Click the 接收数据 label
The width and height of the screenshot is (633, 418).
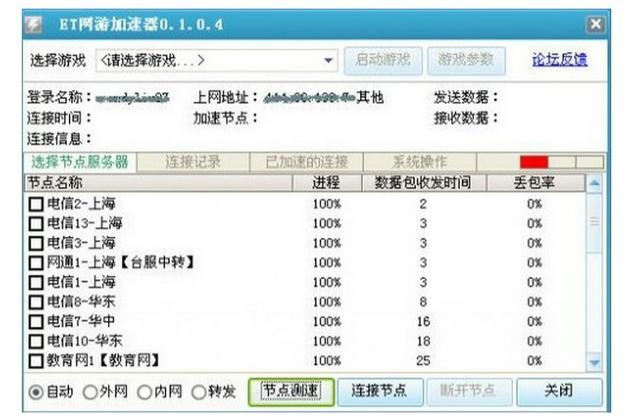point(466,118)
